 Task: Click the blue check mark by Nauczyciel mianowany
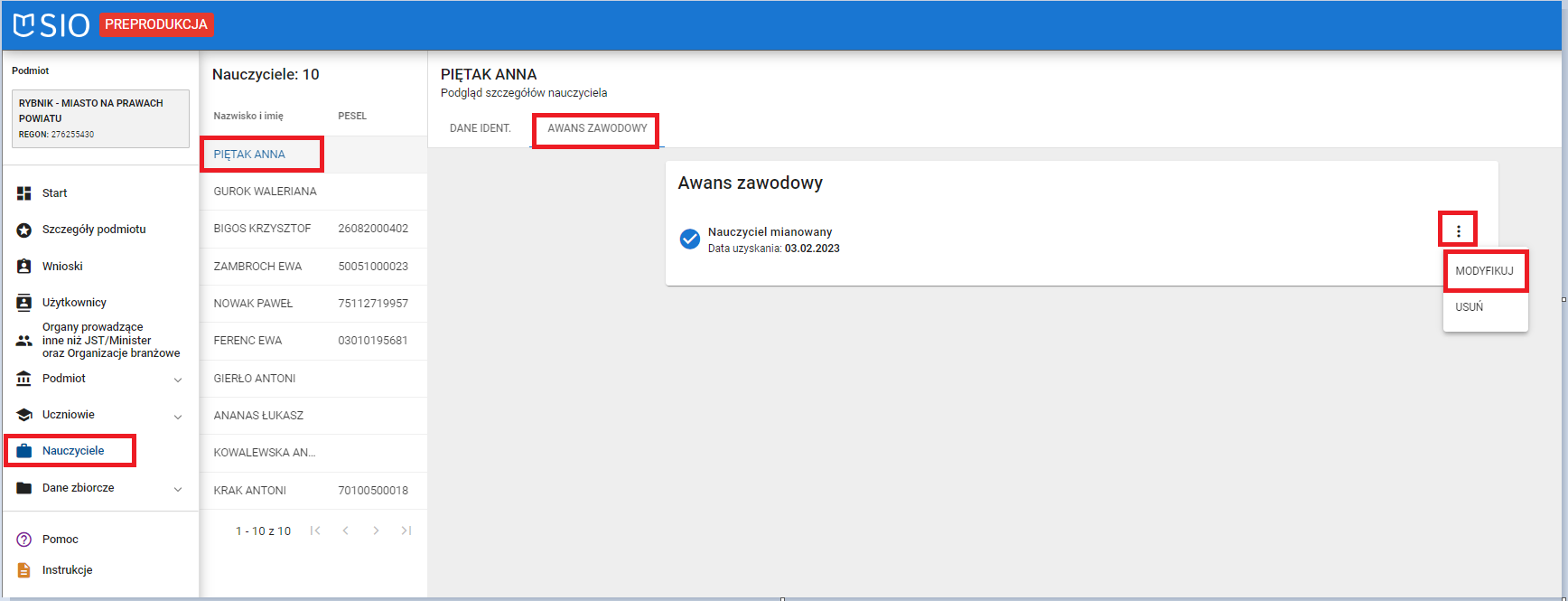689,239
